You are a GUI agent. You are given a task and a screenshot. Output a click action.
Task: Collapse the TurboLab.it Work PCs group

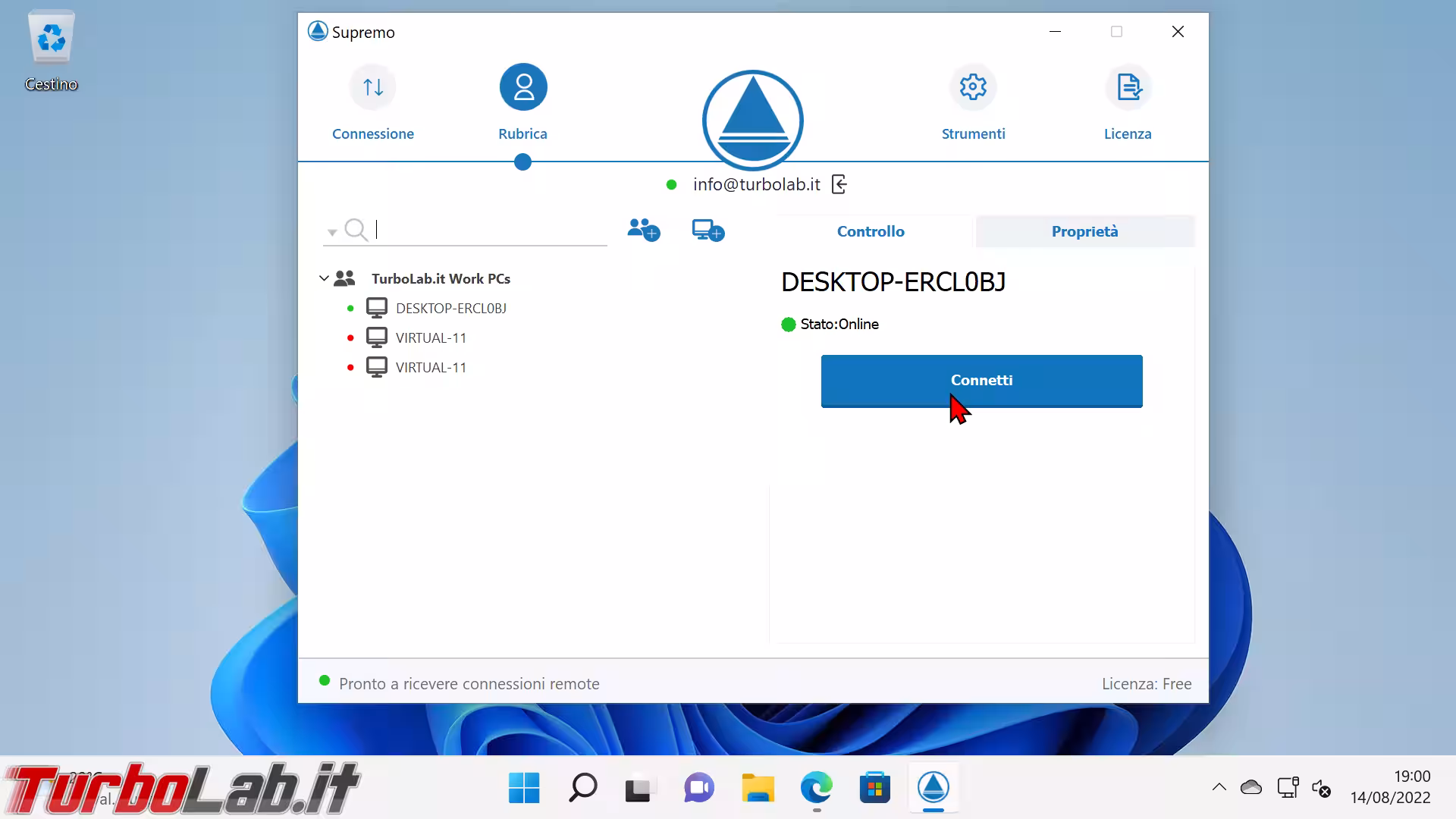tap(324, 278)
